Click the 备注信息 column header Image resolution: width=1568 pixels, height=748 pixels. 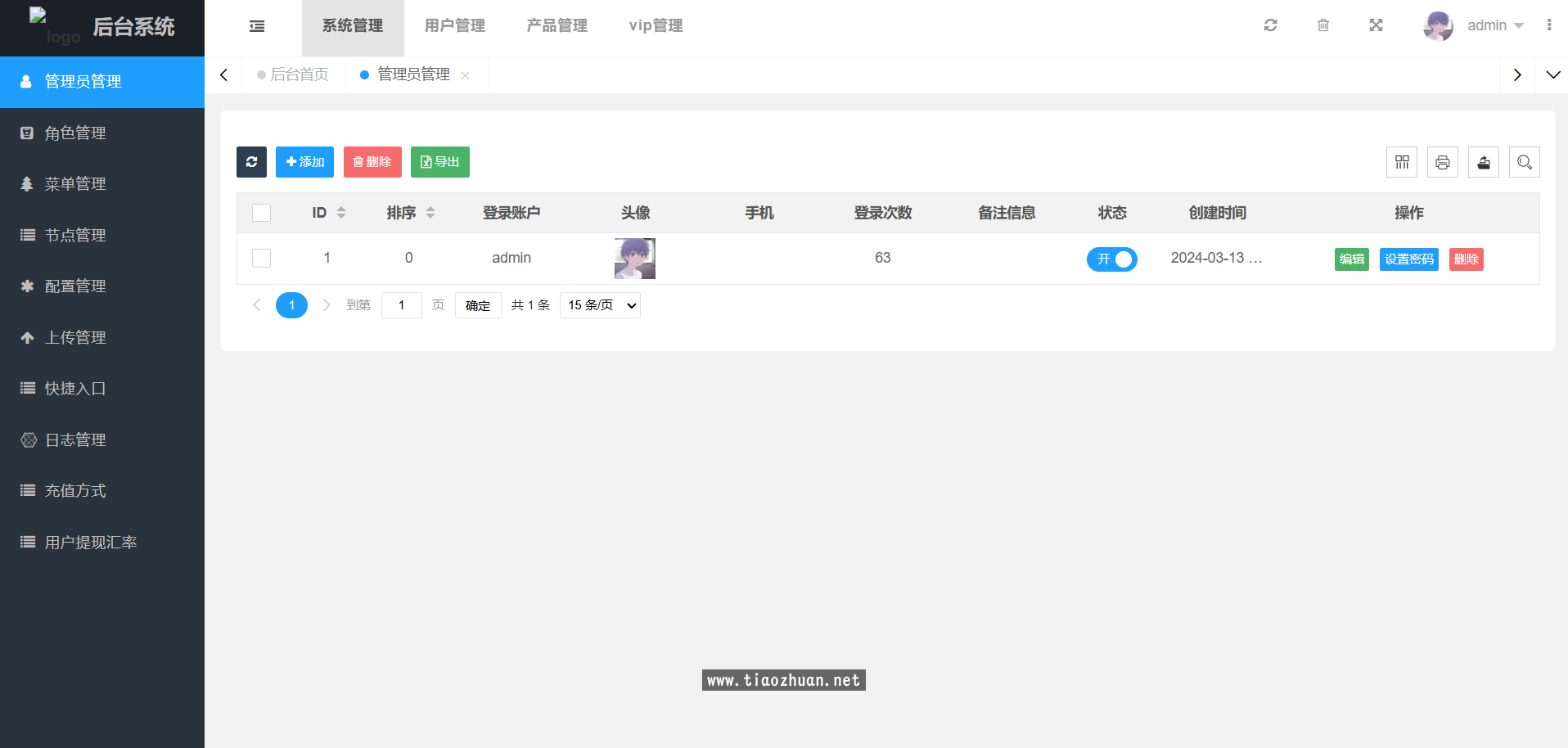click(x=1007, y=213)
